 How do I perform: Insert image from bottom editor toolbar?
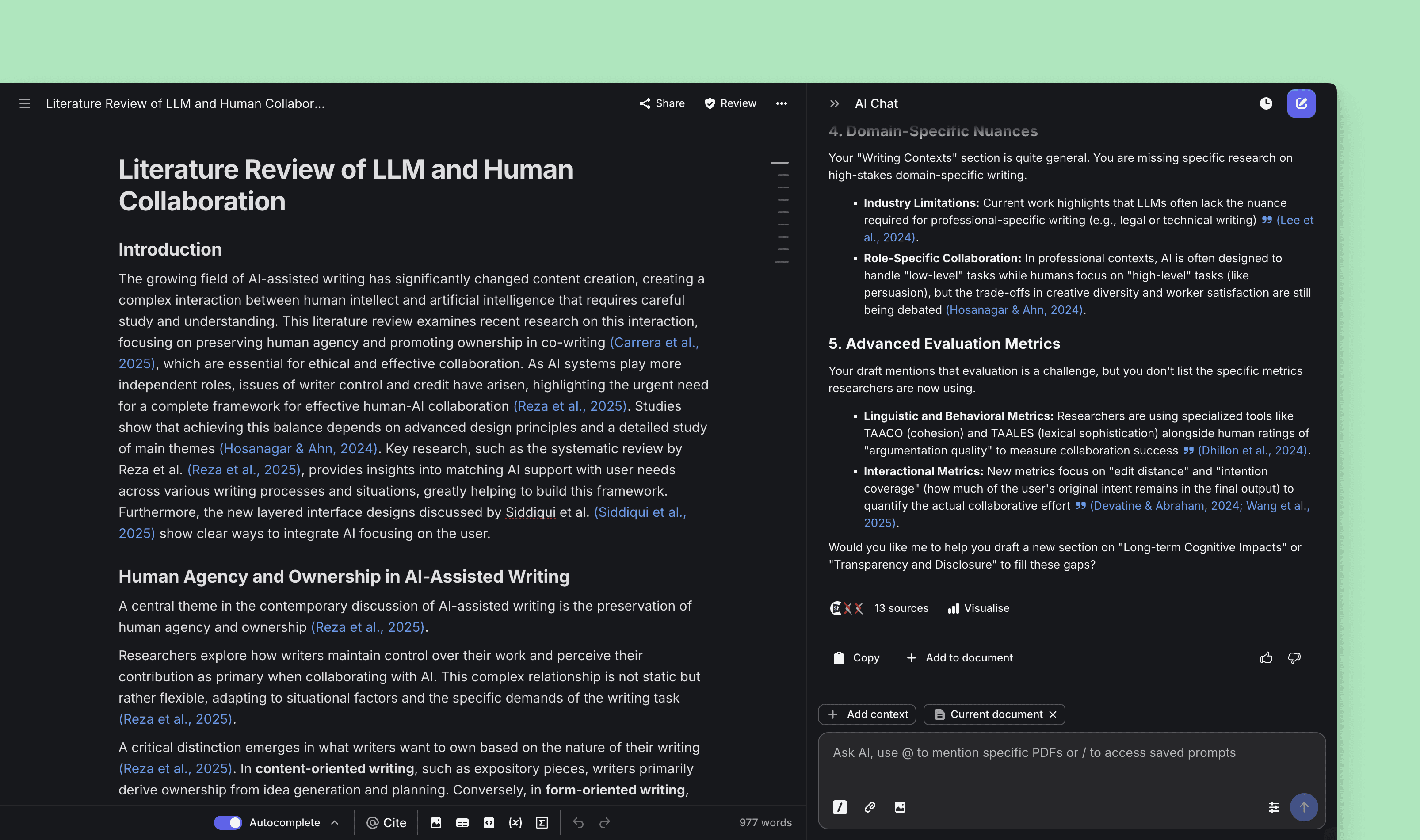[x=435, y=822]
